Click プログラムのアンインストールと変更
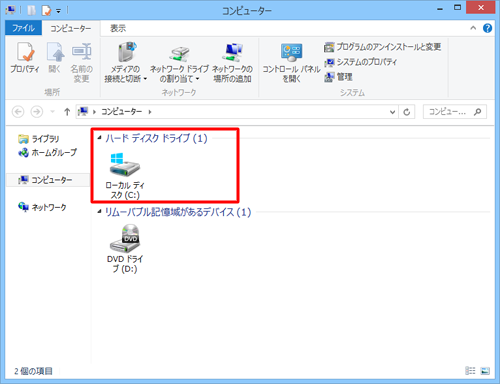 383,47
